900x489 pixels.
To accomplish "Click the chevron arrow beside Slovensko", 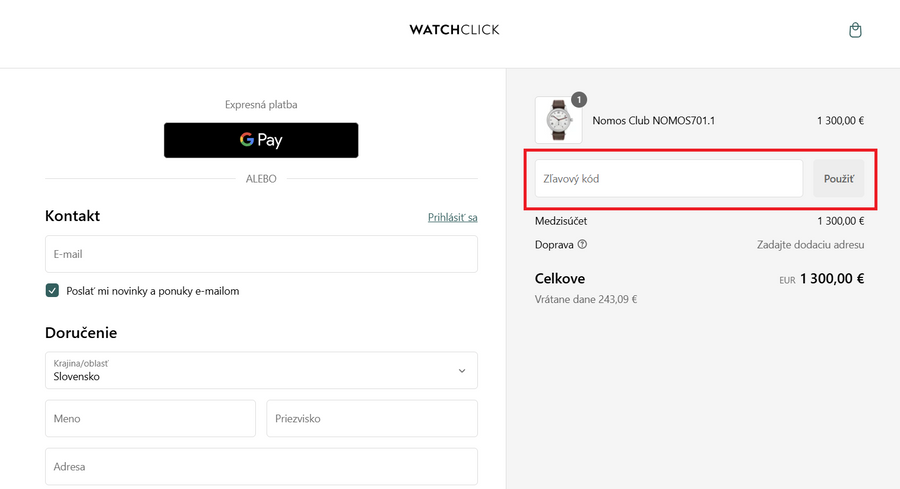I will pyautogui.click(x=461, y=371).
